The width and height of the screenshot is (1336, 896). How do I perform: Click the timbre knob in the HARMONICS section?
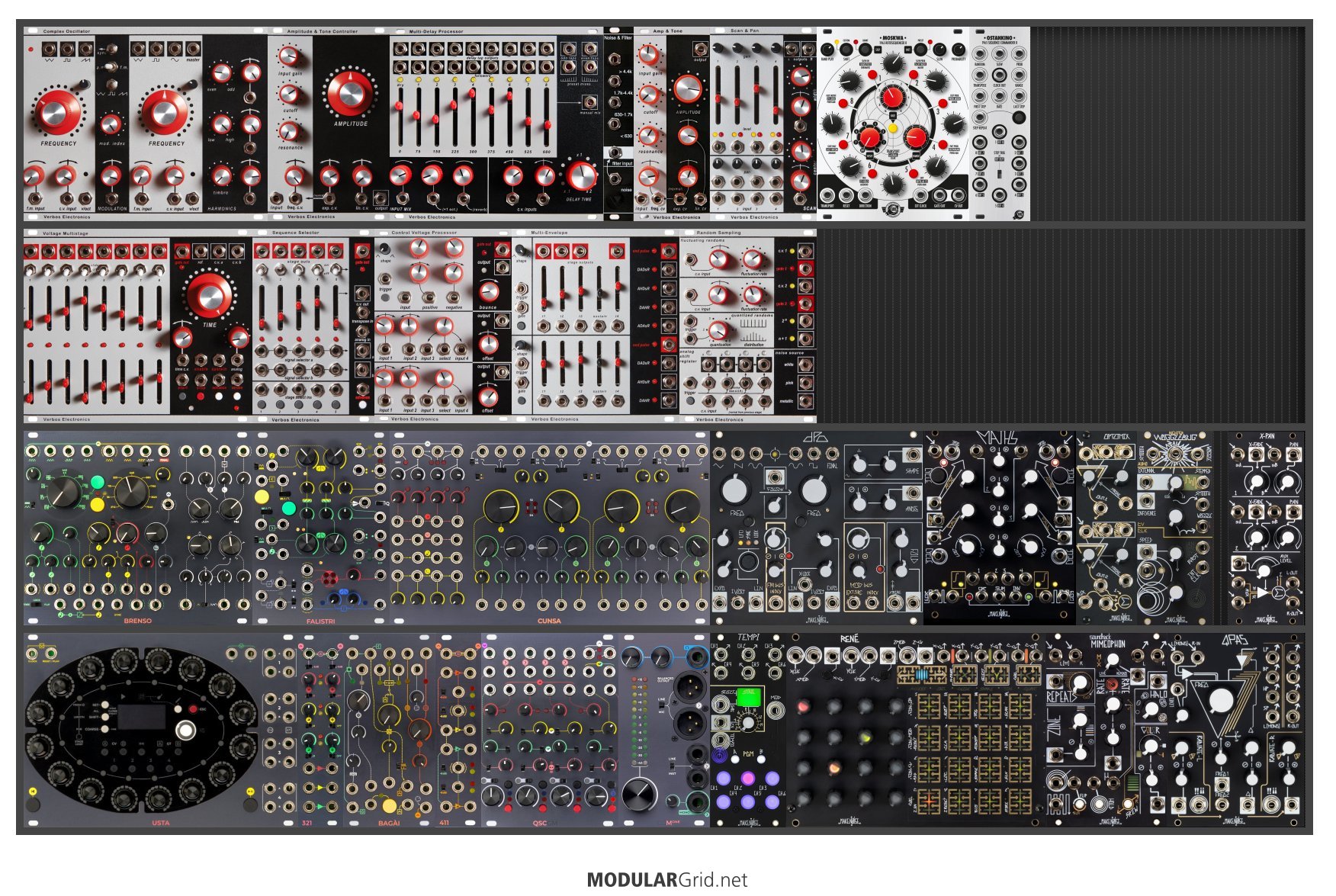[x=221, y=176]
